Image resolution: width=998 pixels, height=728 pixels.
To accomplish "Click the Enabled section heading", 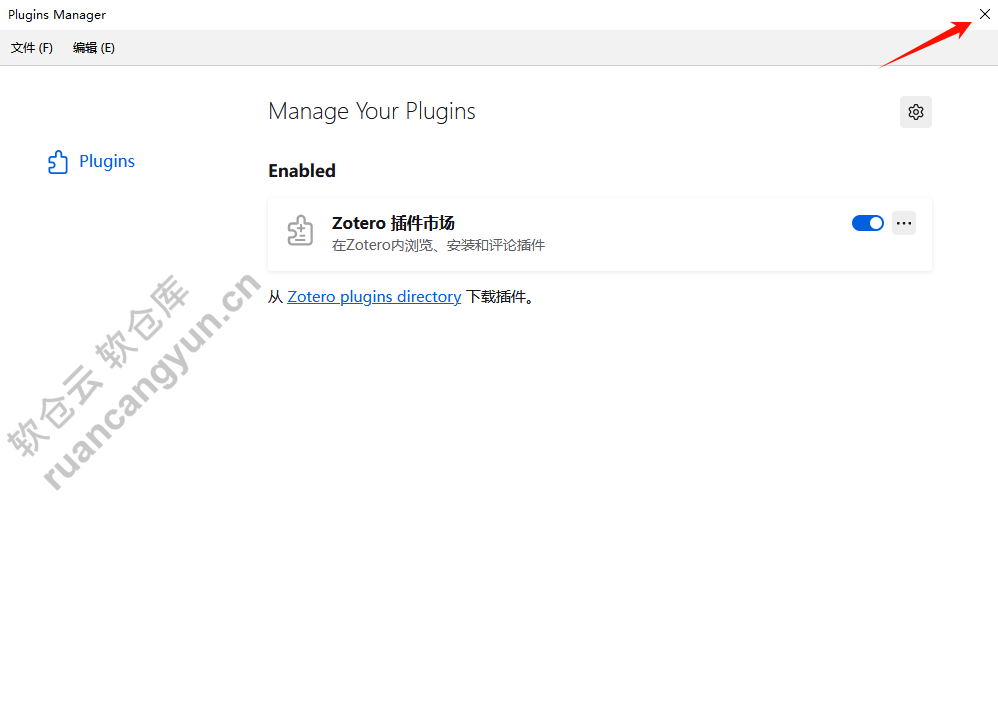I will pos(302,171).
